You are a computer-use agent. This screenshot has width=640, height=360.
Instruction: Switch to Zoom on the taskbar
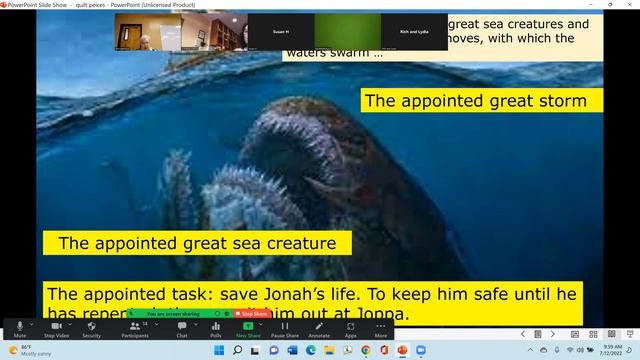click(x=421, y=350)
